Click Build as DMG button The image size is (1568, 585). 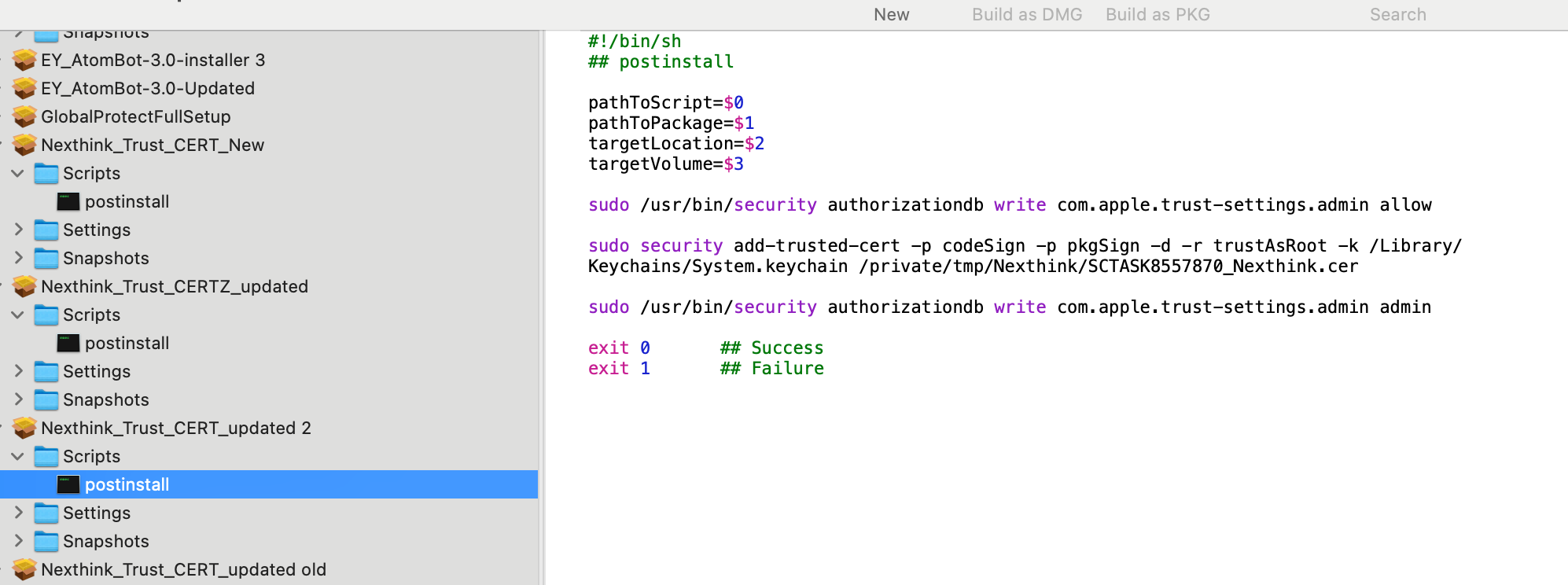(x=1027, y=14)
